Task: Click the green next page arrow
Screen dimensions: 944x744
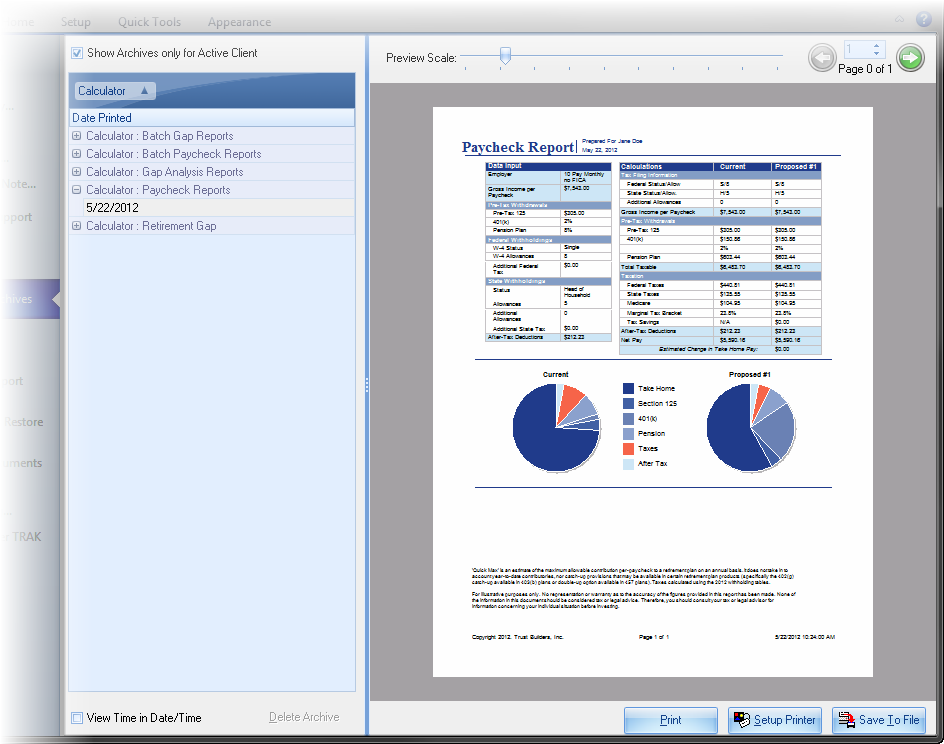Action: click(910, 58)
